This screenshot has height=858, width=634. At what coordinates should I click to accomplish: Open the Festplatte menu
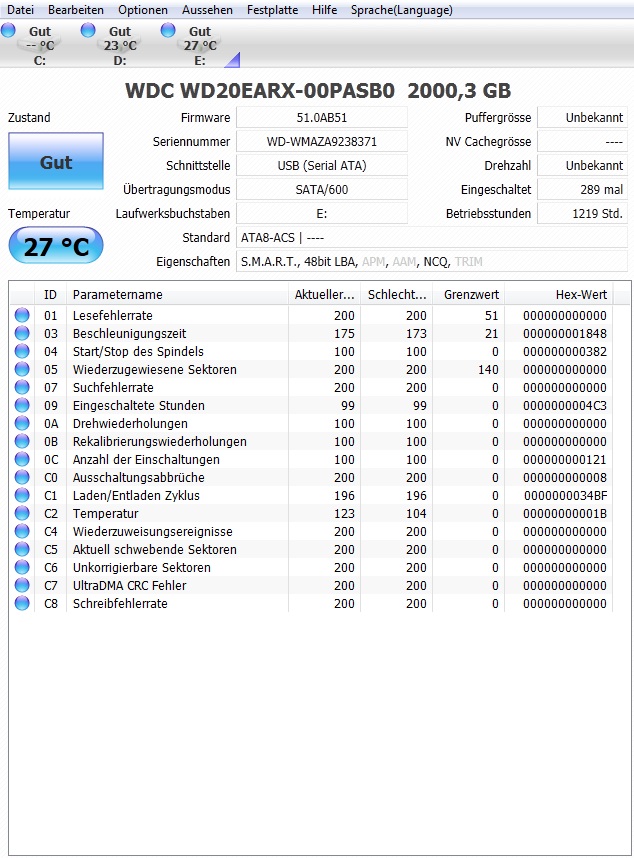272,10
